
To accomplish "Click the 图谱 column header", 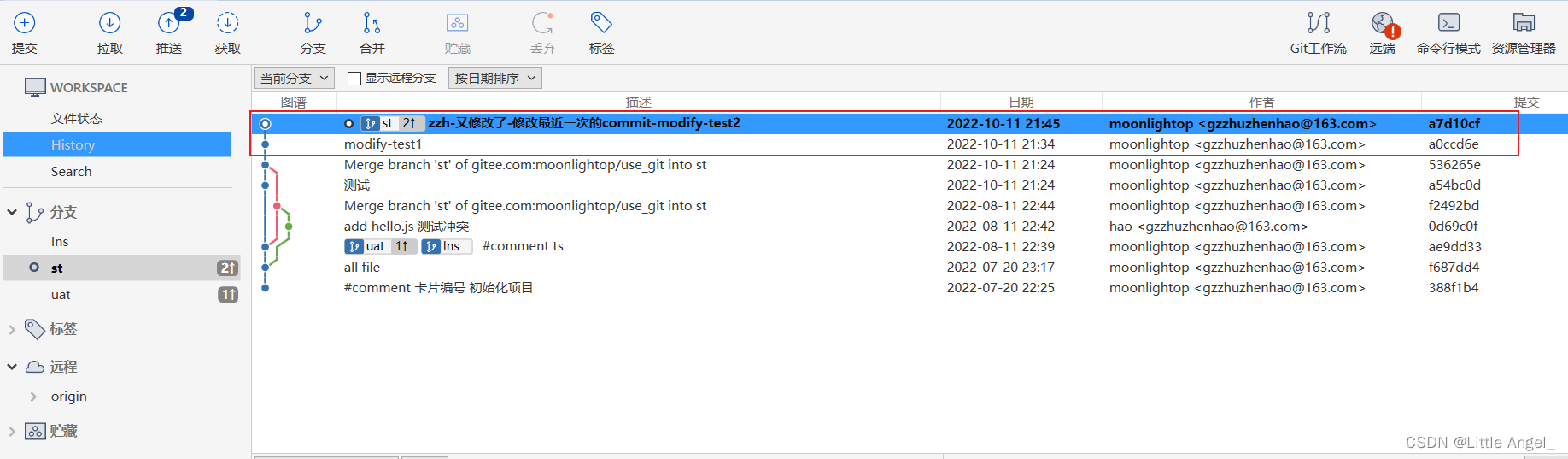I will click(294, 102).
